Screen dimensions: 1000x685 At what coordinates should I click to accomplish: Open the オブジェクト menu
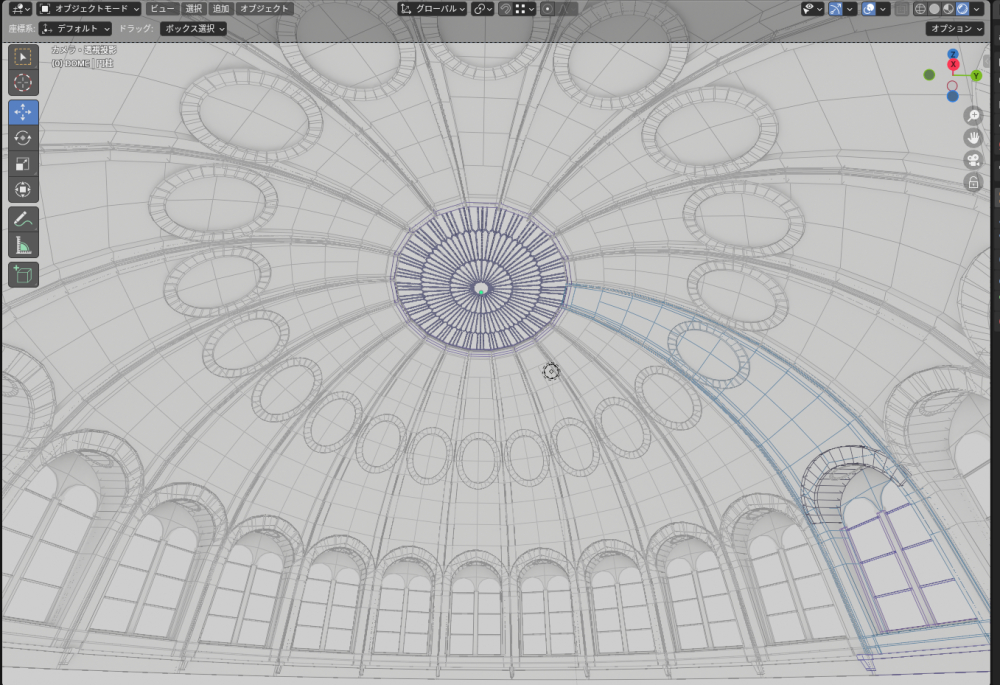coord(264,9)
